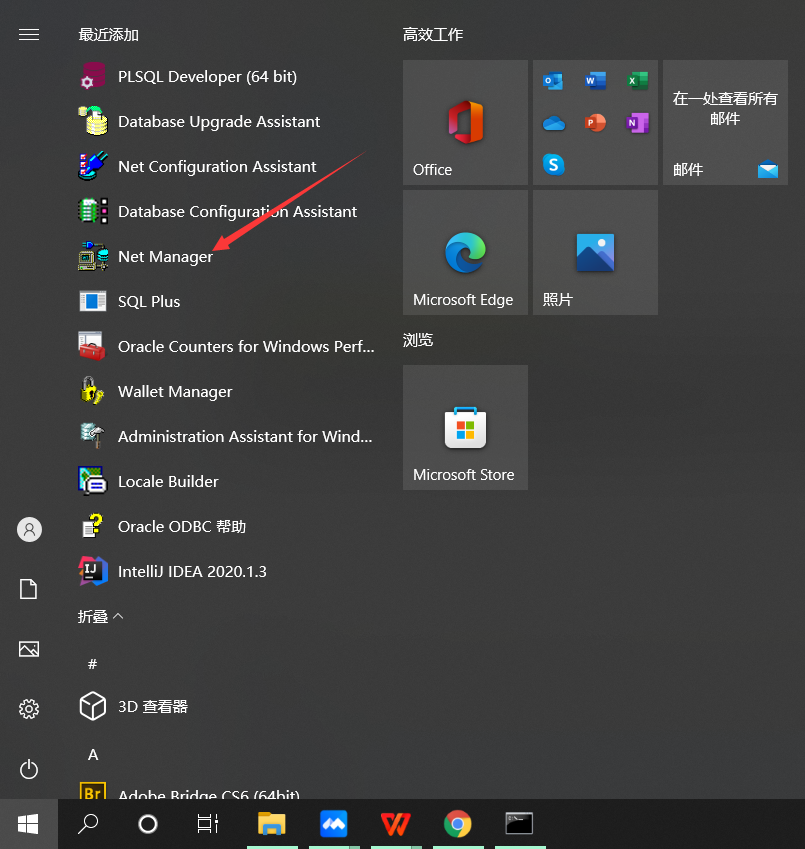Viewport: 805px width, 849px height.
Task: Select Net Manager text label
Action: point(165,257)
